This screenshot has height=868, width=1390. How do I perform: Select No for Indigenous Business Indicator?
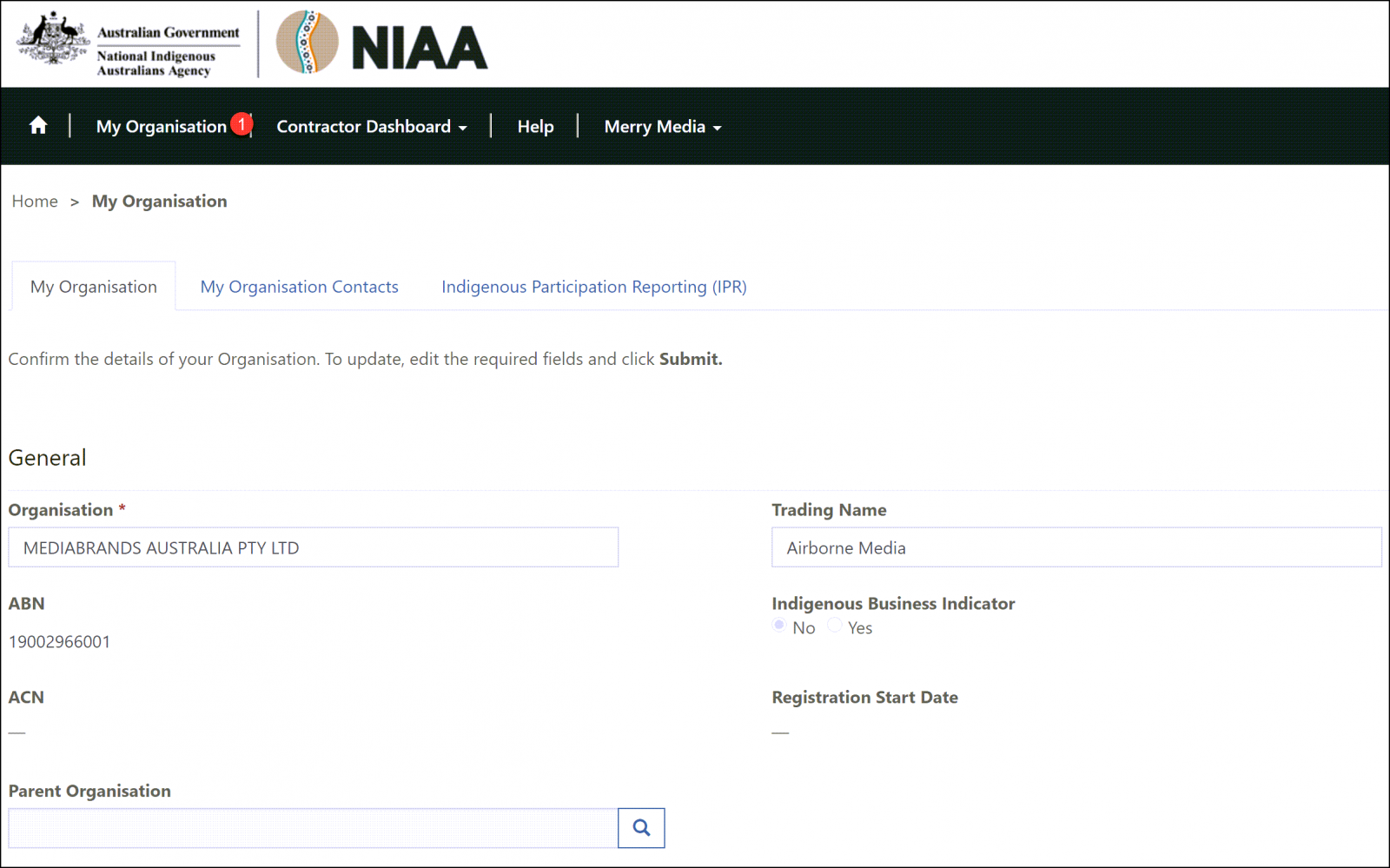779,625
